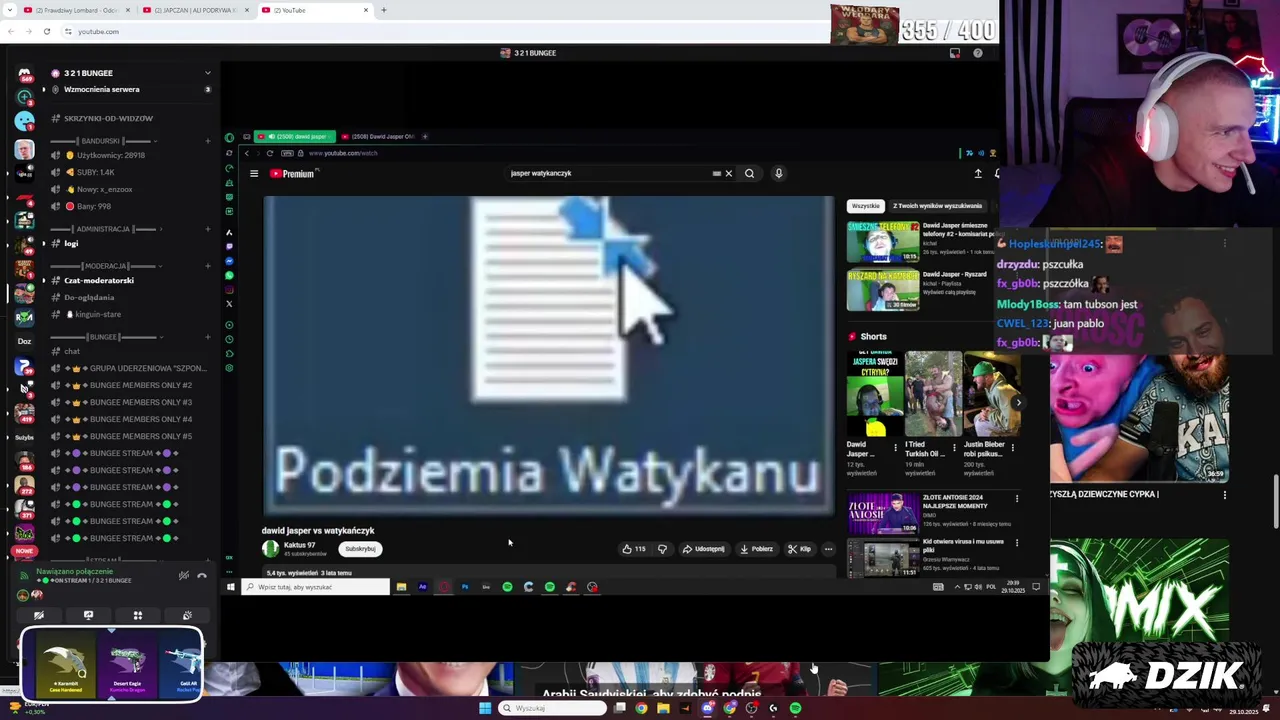The height and width of the screenshot is (720, 1280).
Task: Open the Kaktus 97 channel link
Action: [x=299, y=545]
